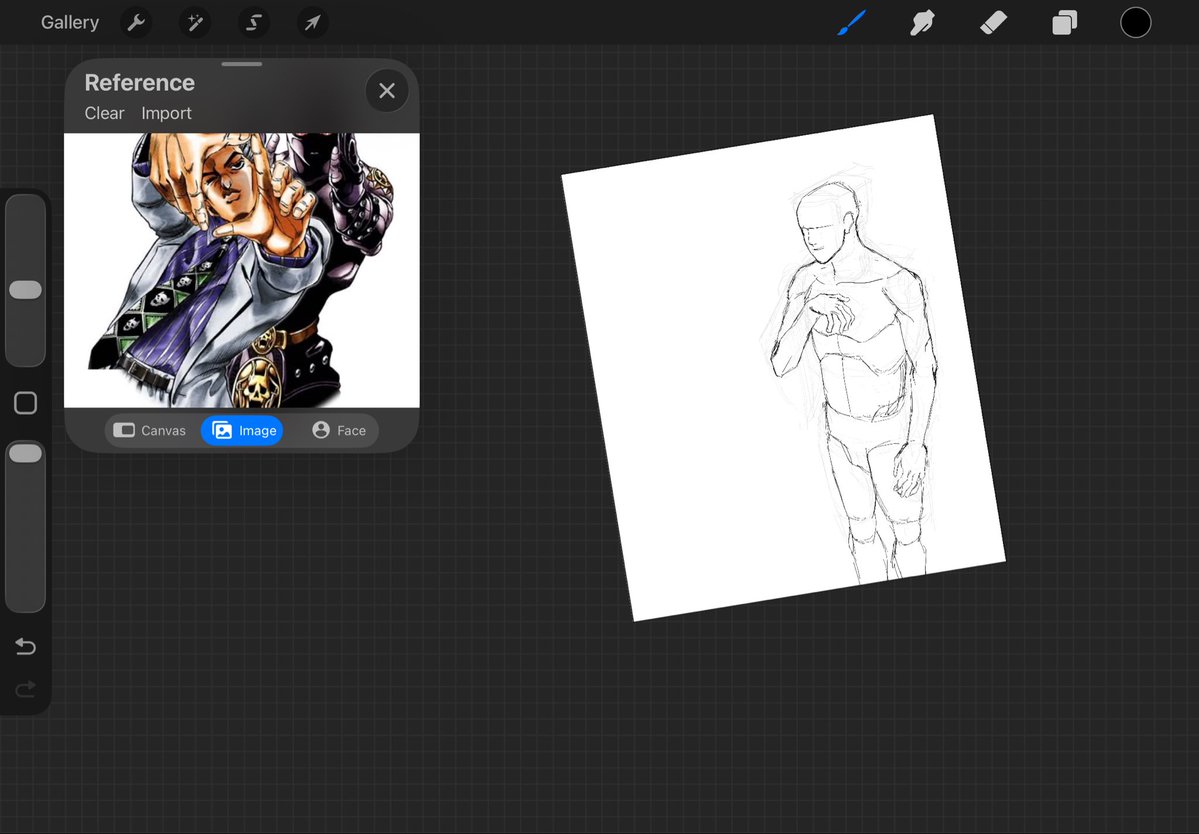This screenshot has height=834, width=1199.
Task: Click the reference image preview
Action: pyautogui.click(x=242, y=271)
